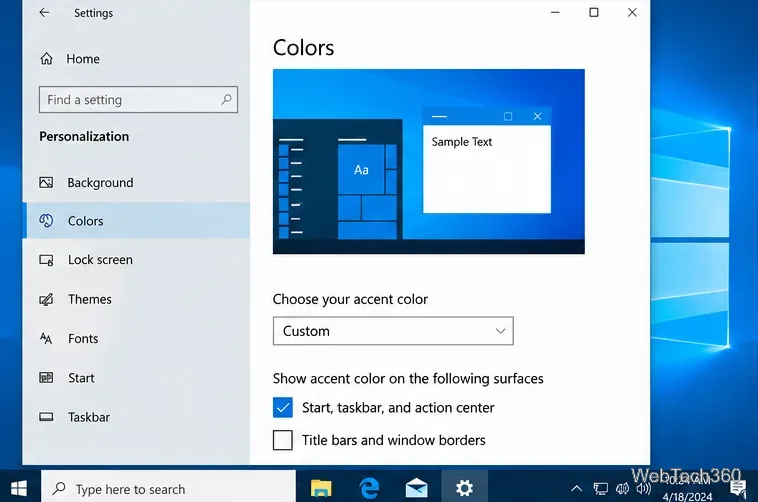Open the Background settings page
The height and width of the screenshot is (502, 758).
(x=136, y=182)
